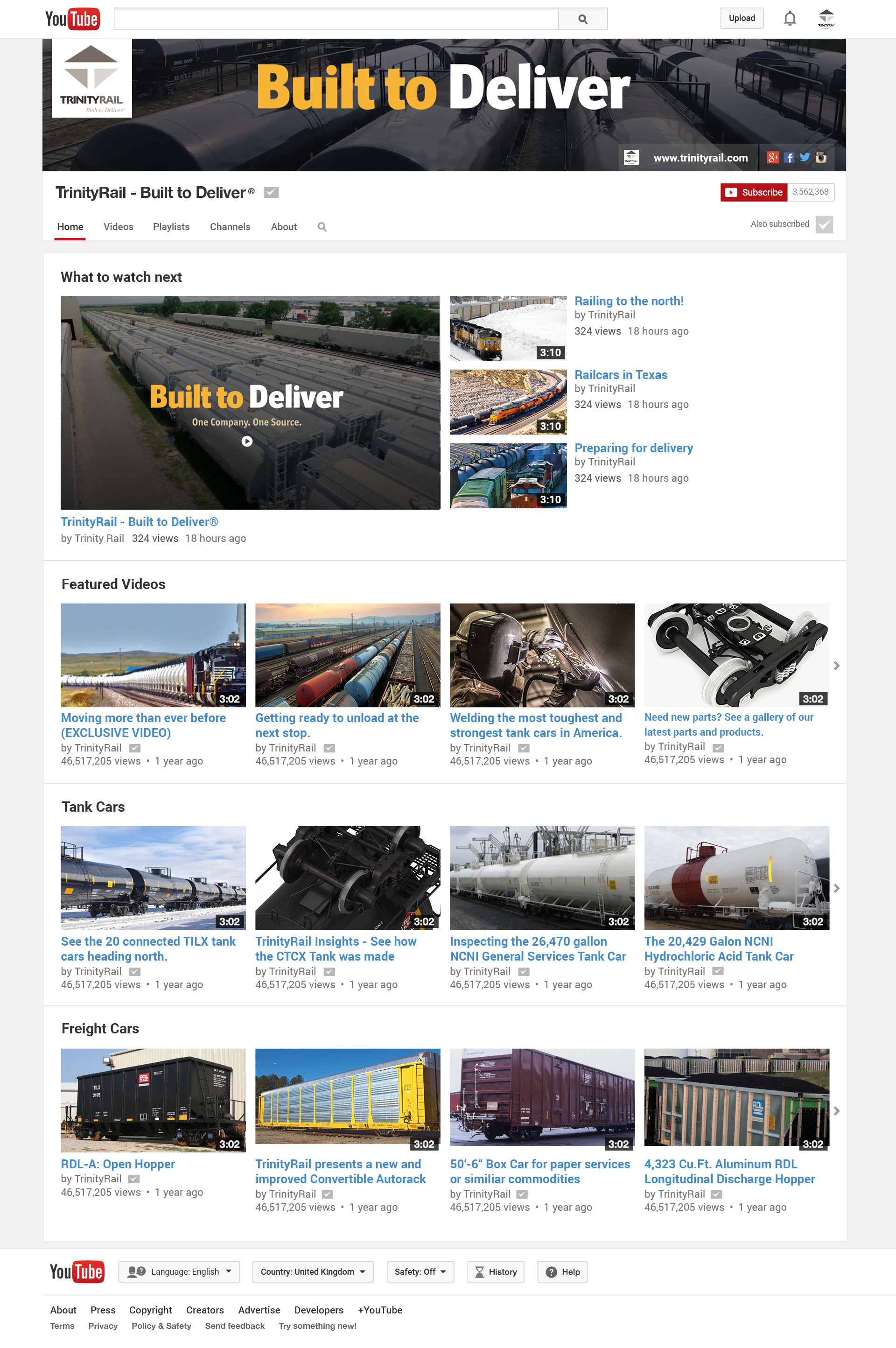The height and width of the screenshot is (1348, 896).
Task: Open the Safety: Off dropdown
Action: [x=420, y=1271]
